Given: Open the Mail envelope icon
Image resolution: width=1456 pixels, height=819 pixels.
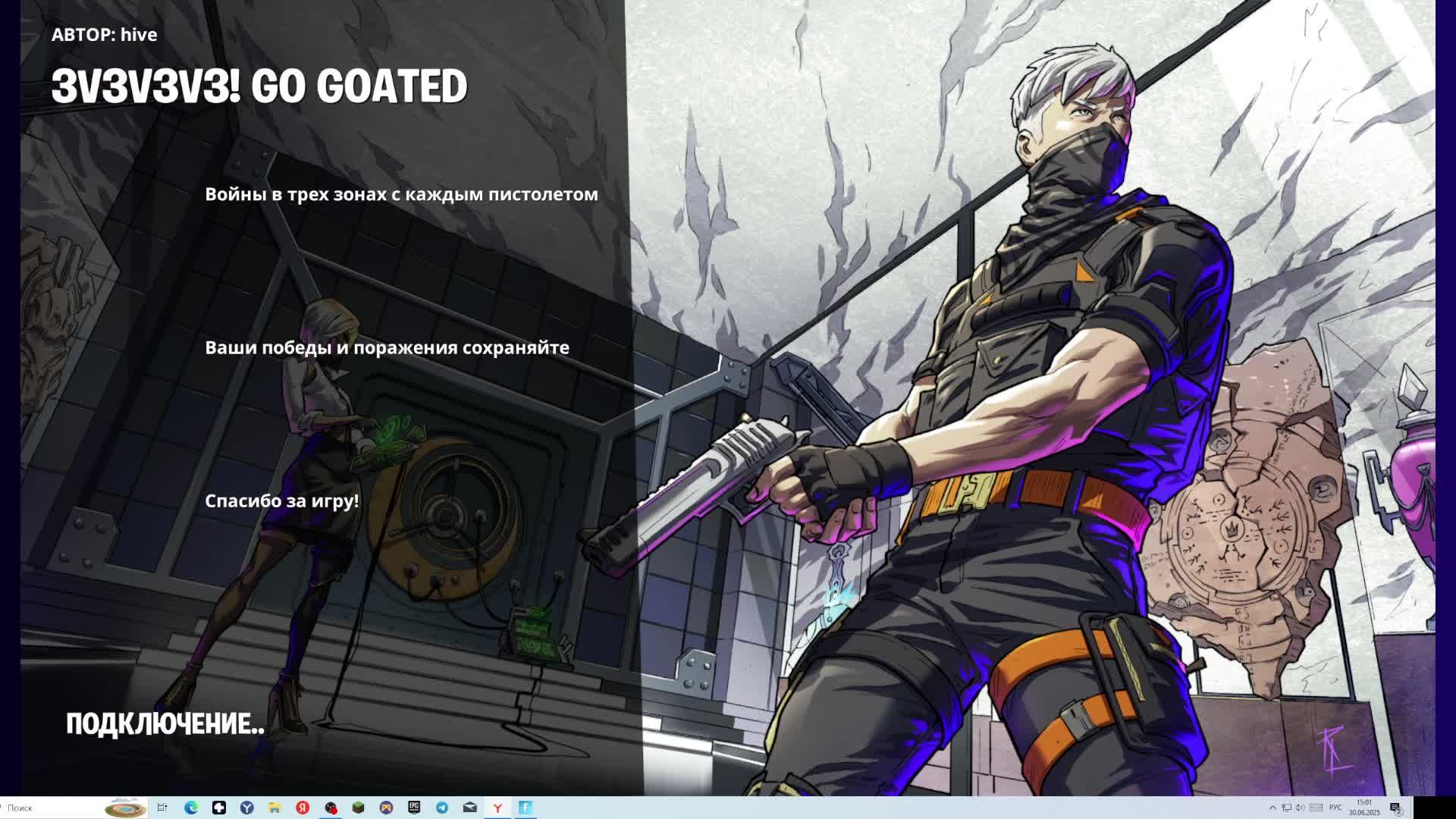Looking at the screenshot, I should 469,808.
